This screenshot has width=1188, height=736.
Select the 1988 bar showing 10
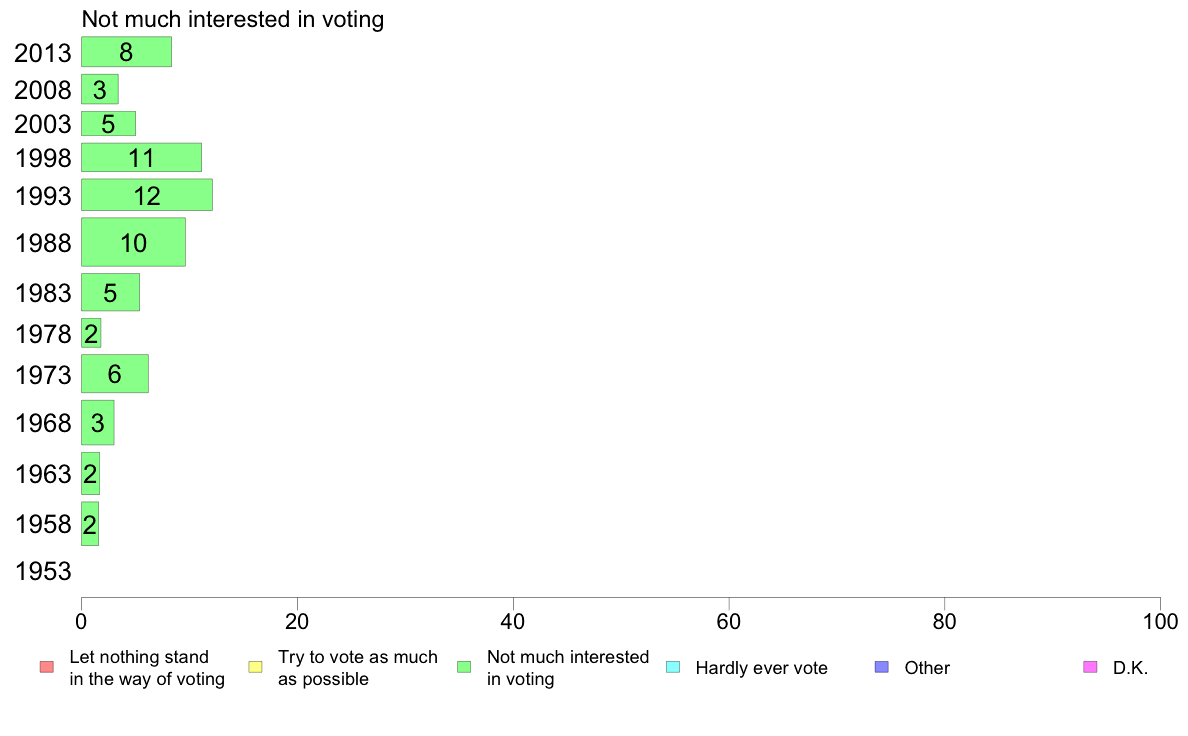click(x=133, y=243)
